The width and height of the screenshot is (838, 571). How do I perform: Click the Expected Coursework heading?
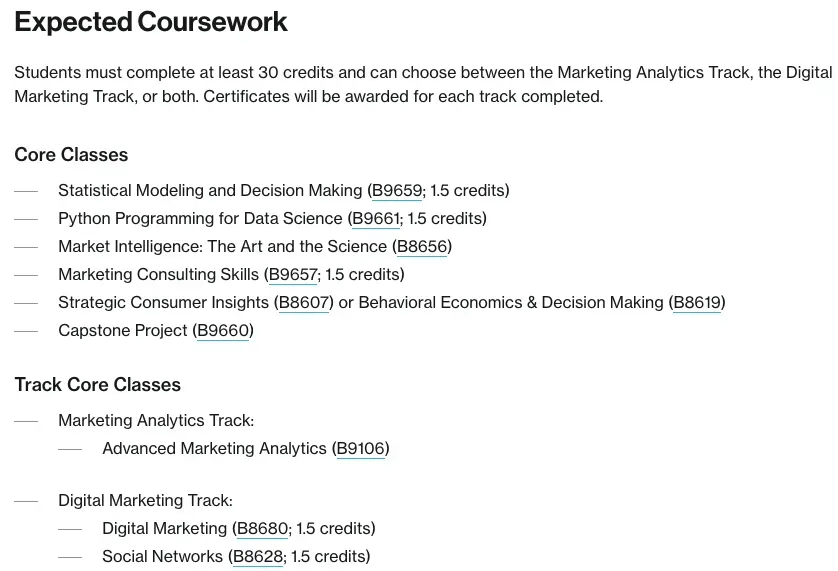(x=151, y=22)
